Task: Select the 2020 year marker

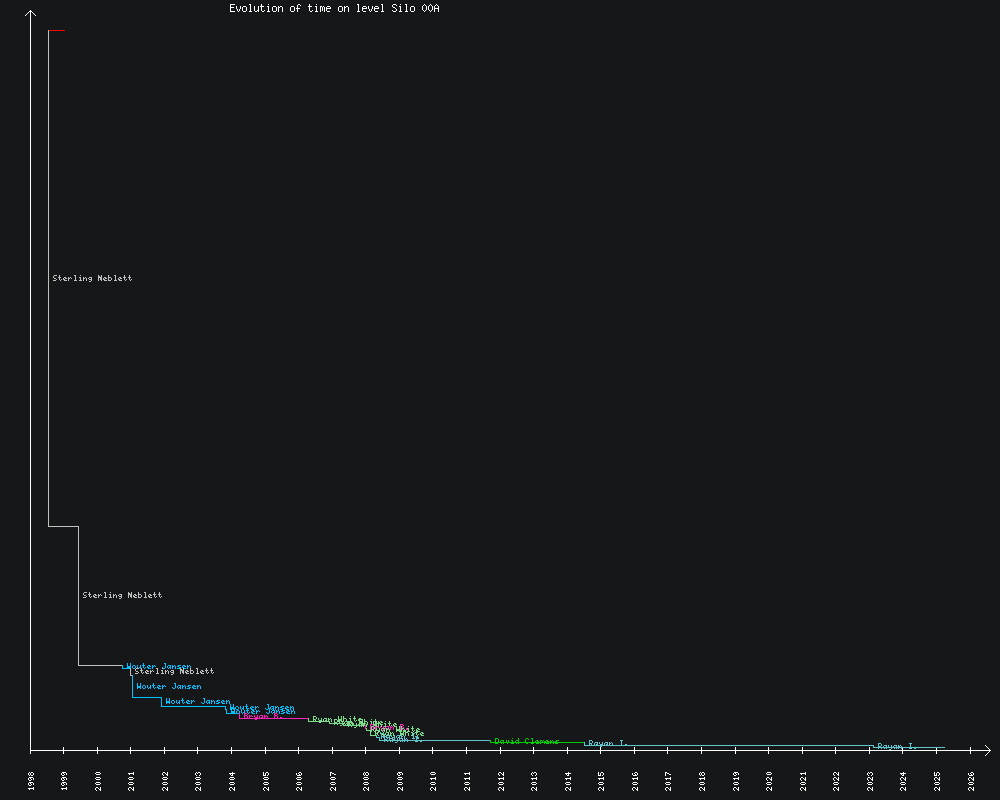Action: point(769,781)
